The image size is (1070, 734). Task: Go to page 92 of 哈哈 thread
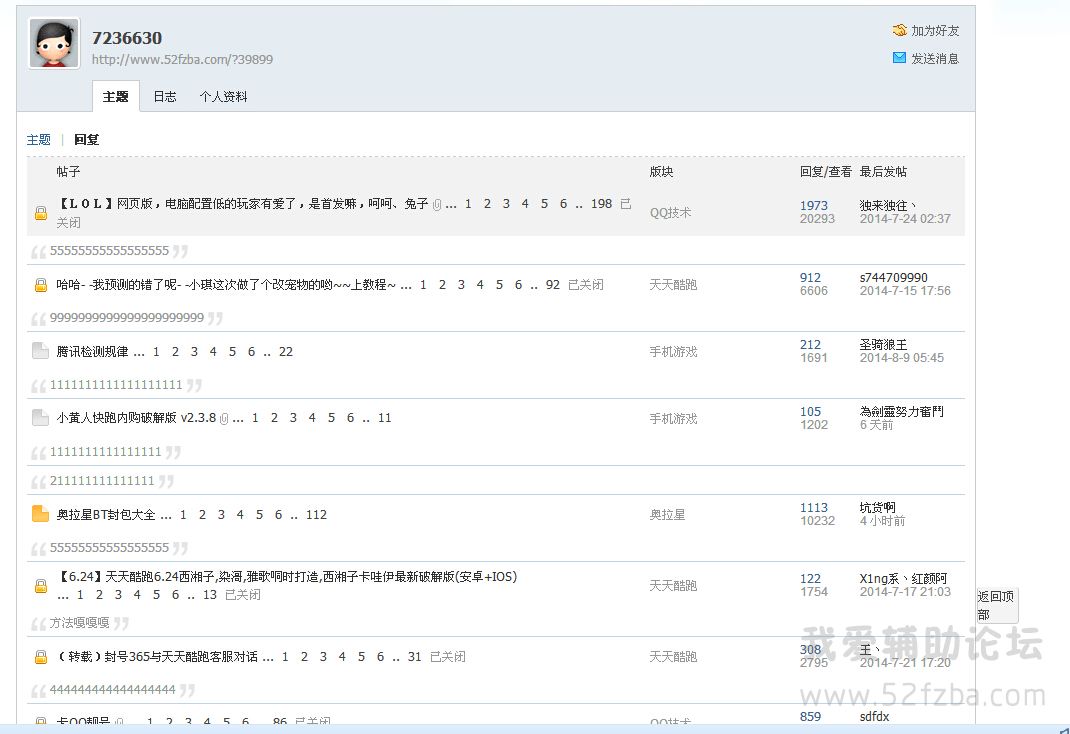pos(553,284)
